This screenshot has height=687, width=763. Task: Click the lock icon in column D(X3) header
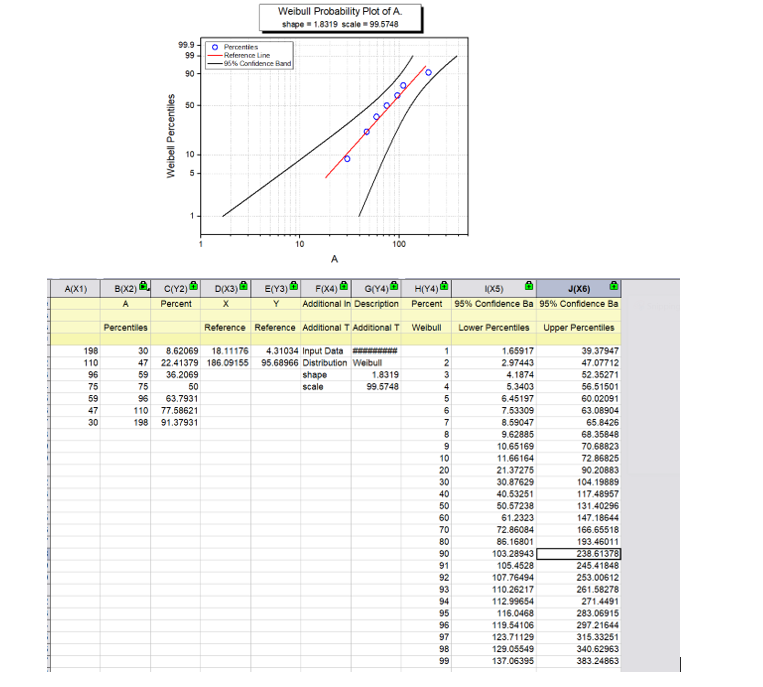tap(243, 286)
